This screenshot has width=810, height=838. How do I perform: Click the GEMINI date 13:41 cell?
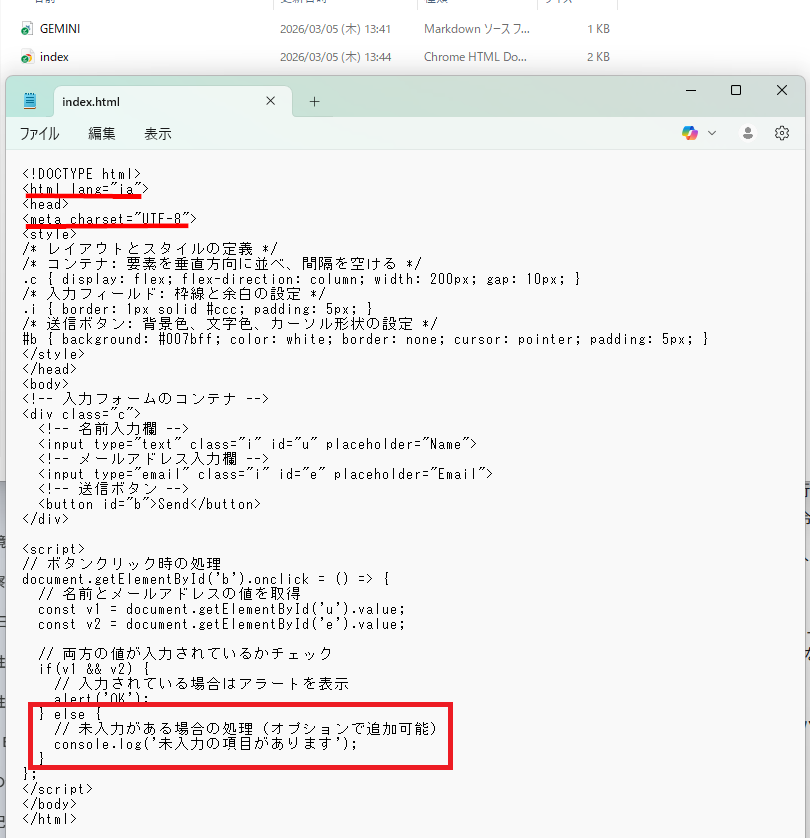click(x=335, y=29)
